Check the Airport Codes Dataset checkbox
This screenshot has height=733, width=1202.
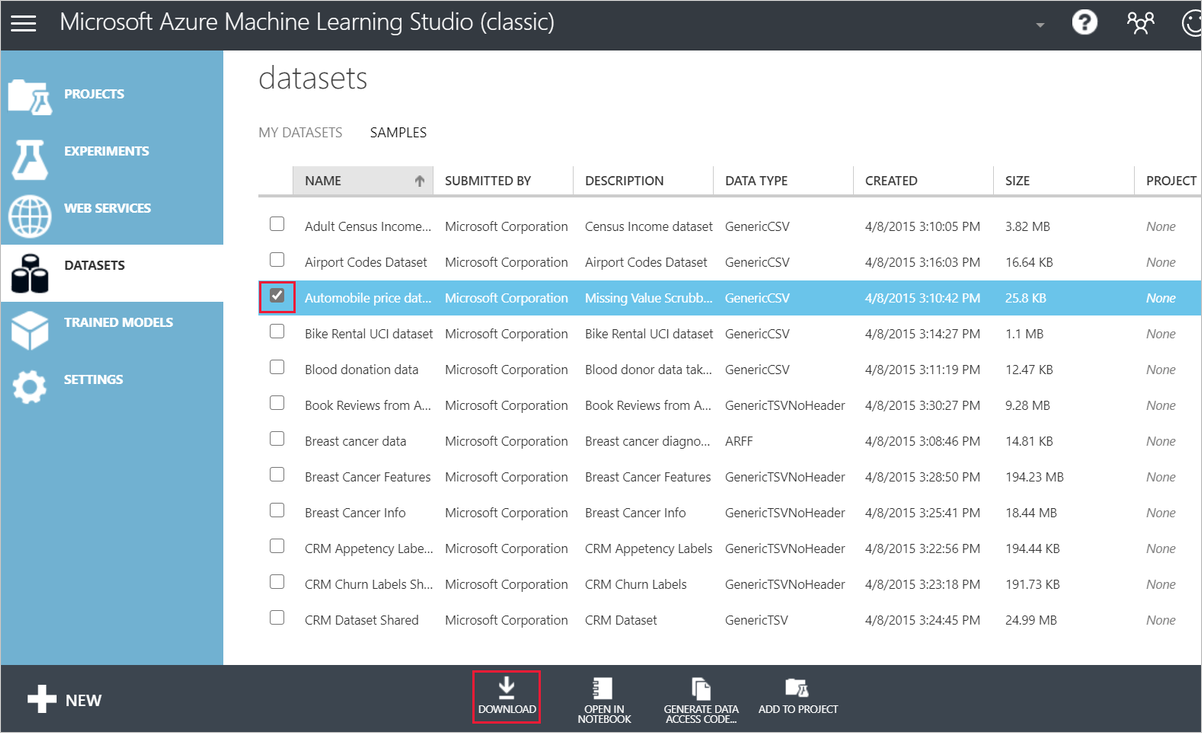point(277,260)
